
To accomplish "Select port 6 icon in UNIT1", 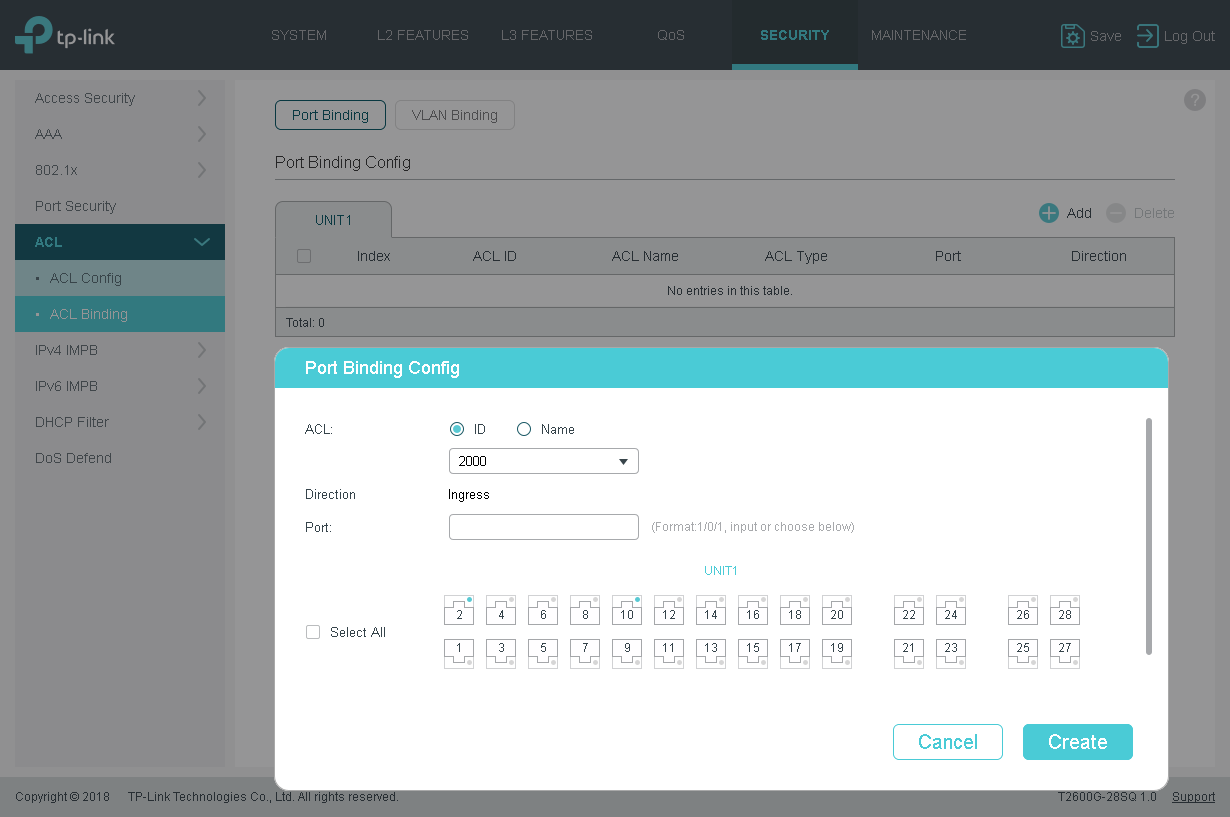I will [x=543, y=611].
